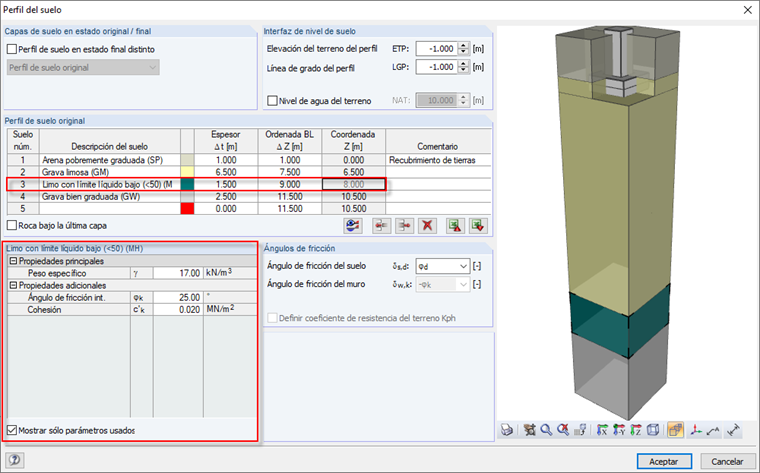Toggle the coordinate axes display icon
The height and width of the screenshot is (473, 760).
click(696, 429)
